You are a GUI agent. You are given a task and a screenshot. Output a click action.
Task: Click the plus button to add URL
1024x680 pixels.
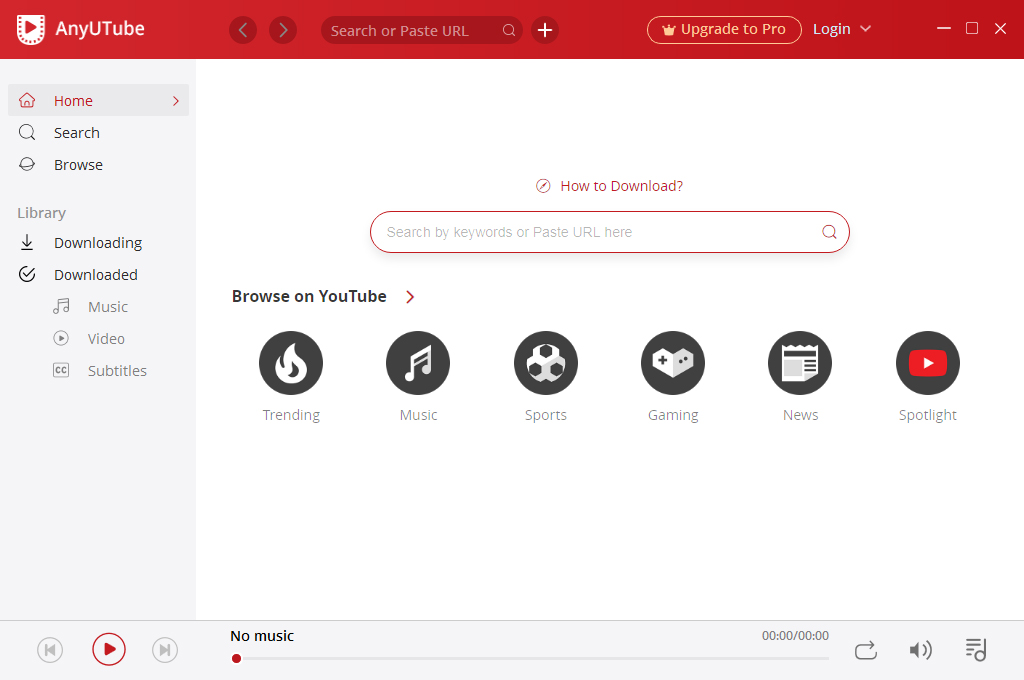(x=545, y=30)
